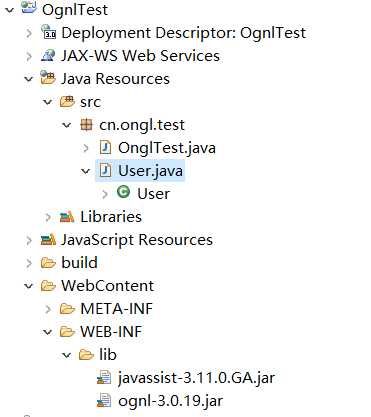Select ognl-3.0.19.jar in lib
The width and height of the screenshot is (371, 417).
(170, 401)
